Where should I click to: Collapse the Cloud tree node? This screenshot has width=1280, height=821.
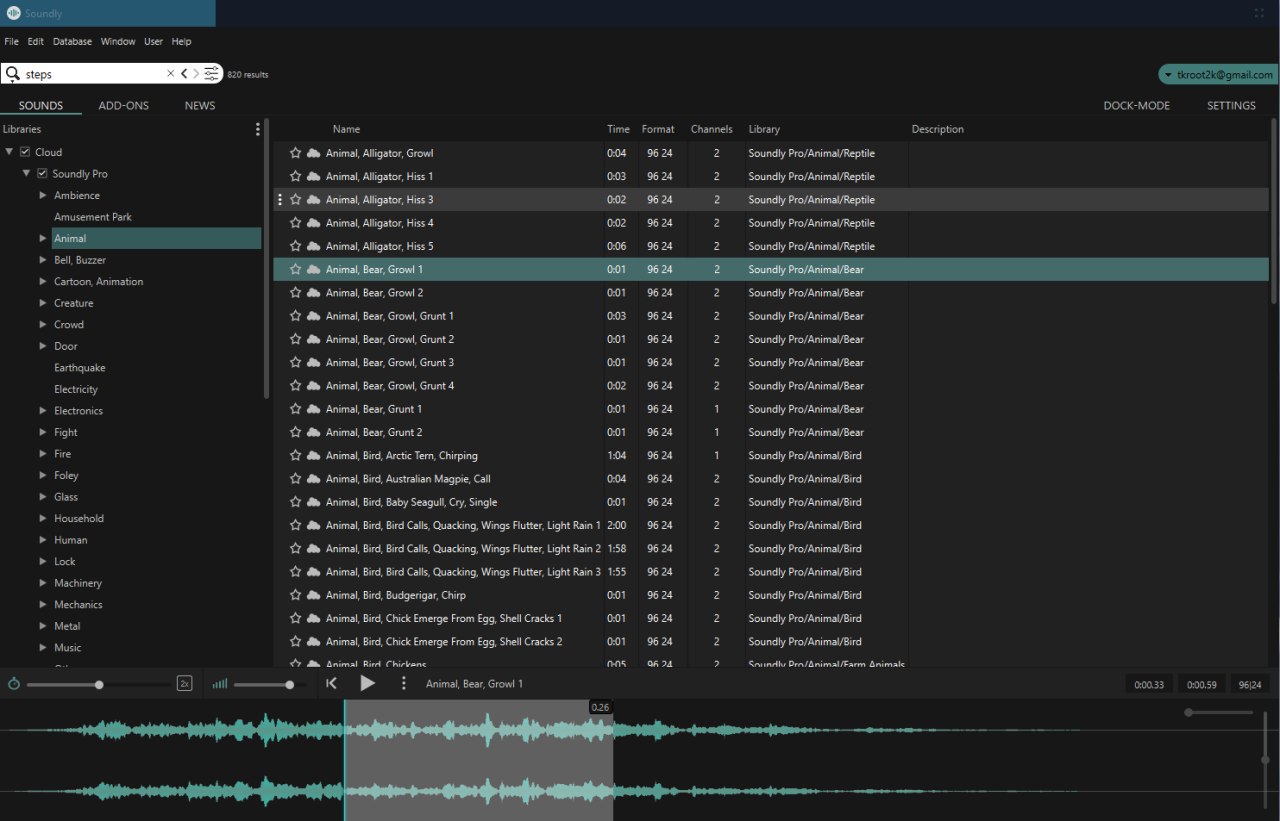pos(9,152)
